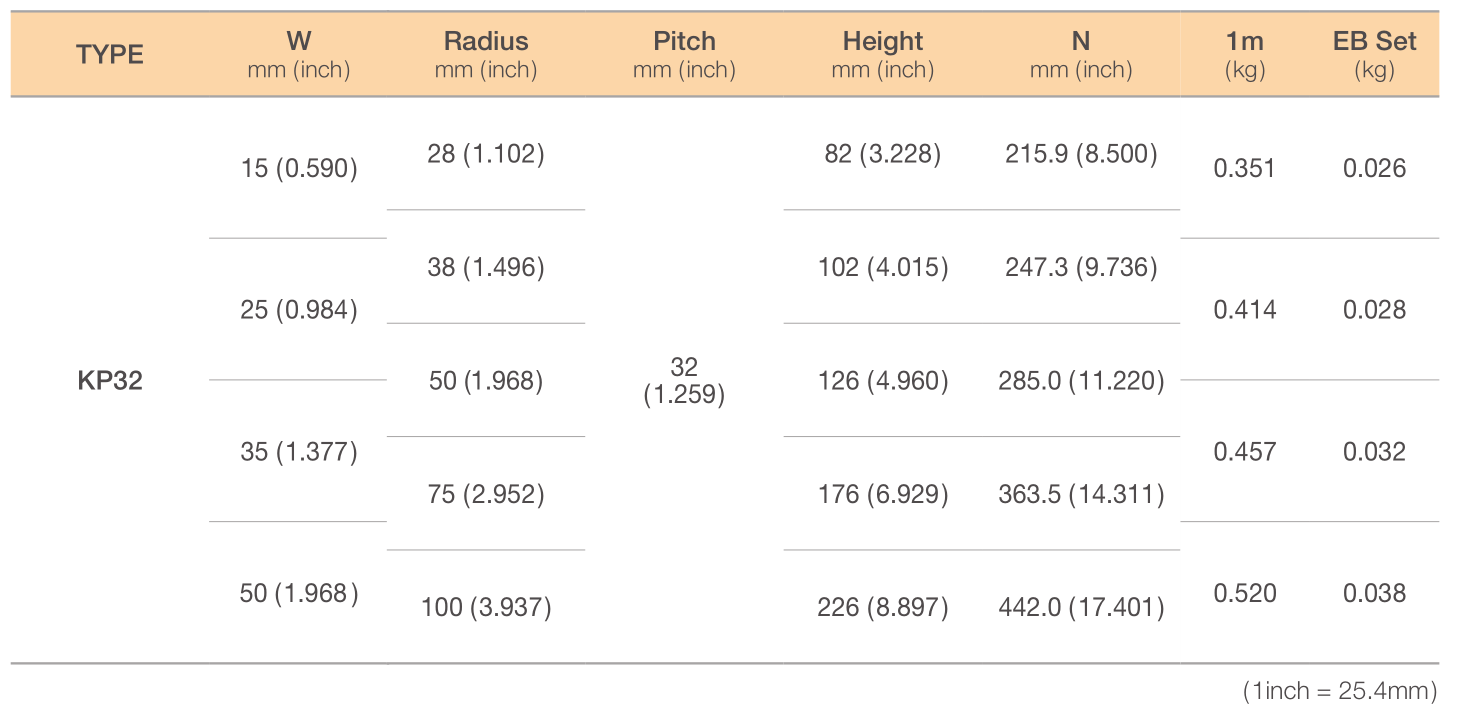Click the Radius column header
This screenshot has width=1458, height=717.
486,55
